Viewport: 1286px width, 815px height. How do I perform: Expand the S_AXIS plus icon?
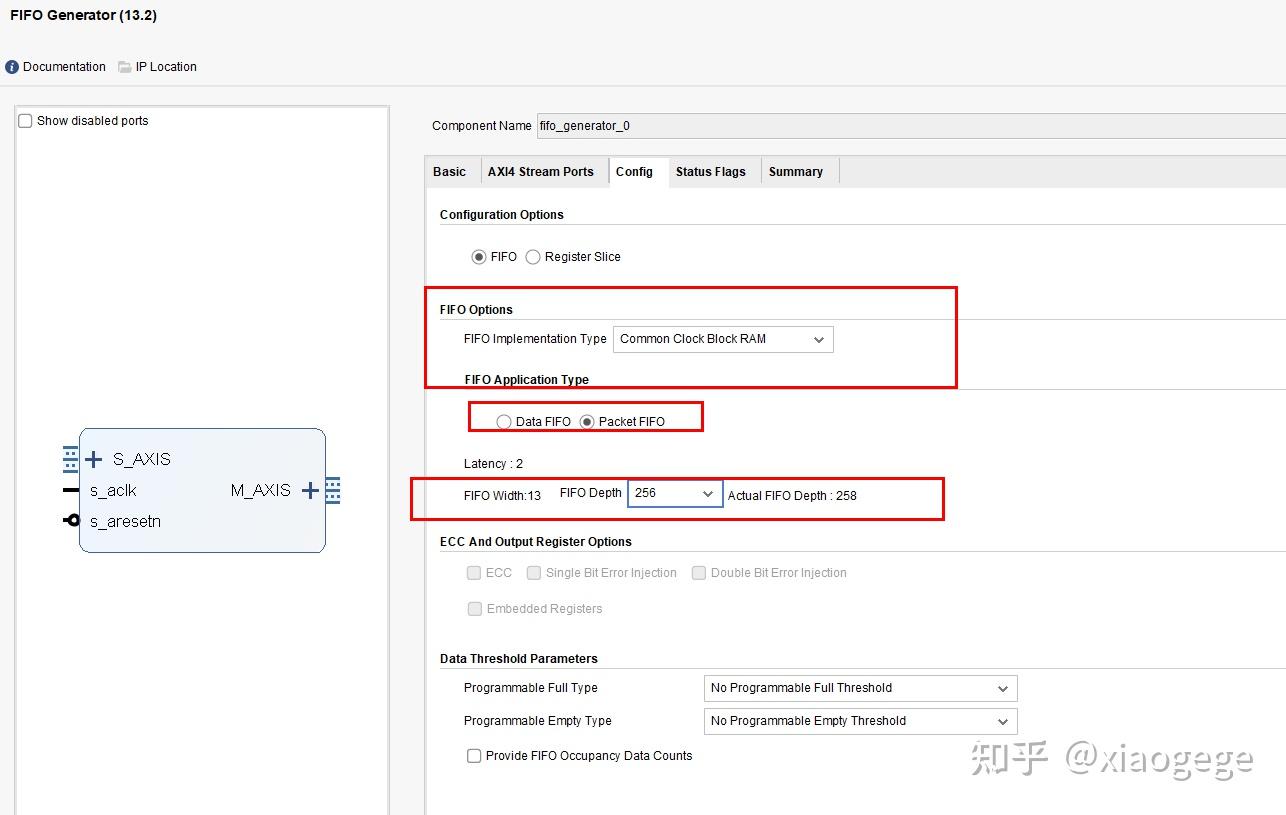[x=94, y=459]
